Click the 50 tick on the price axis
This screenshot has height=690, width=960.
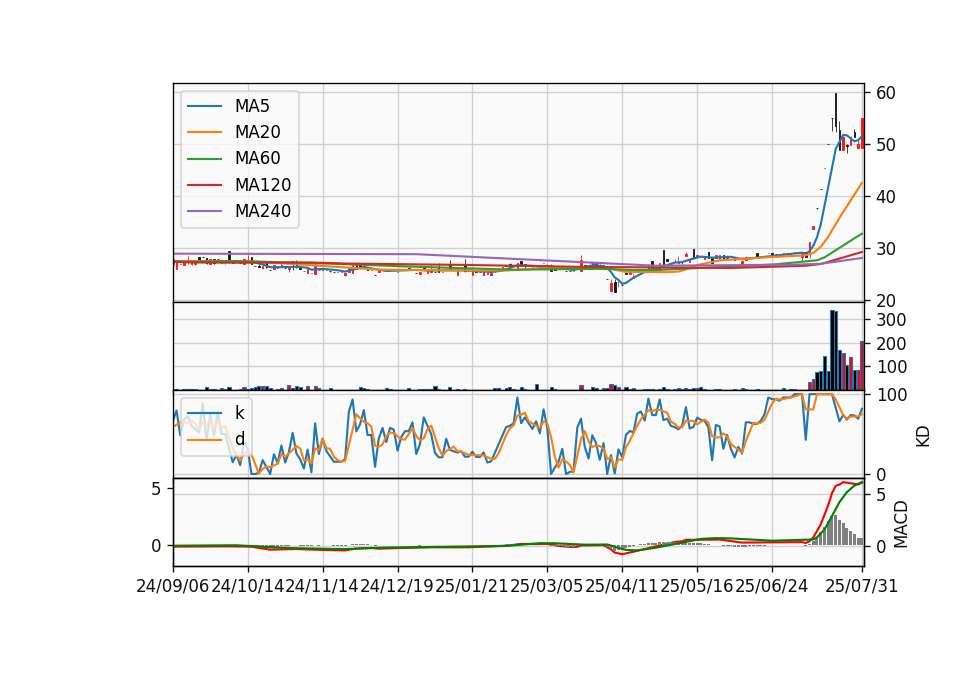[x=886, y=145]
